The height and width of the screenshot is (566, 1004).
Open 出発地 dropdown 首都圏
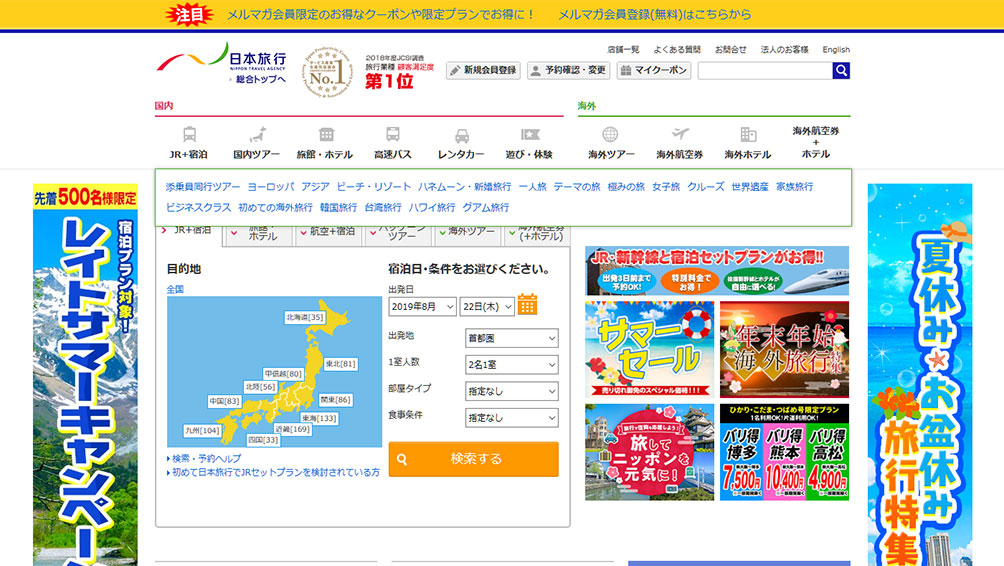pyautogui.click(x=512, y=338)
